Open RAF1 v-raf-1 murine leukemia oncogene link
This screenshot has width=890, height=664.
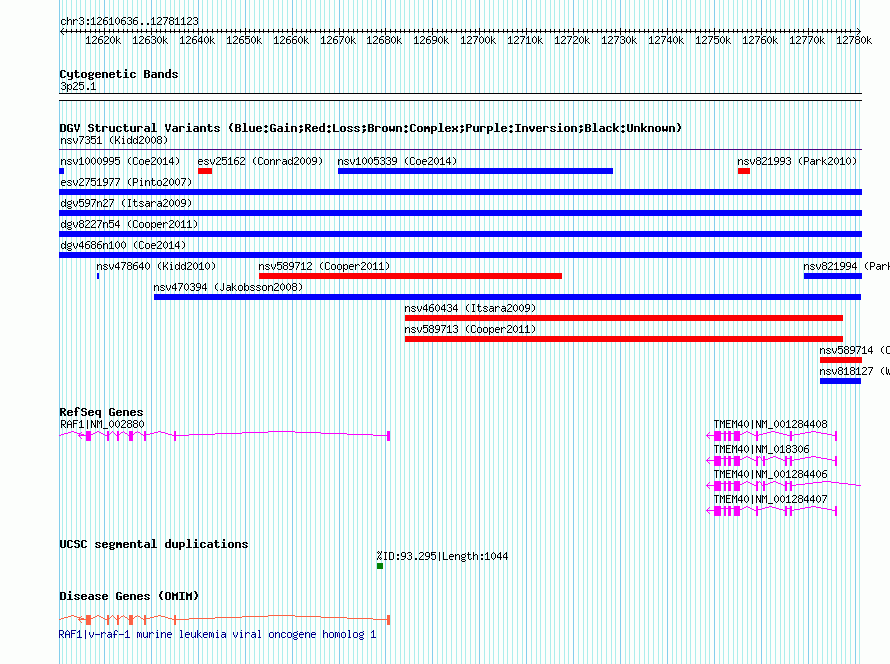(x=217, y=634)
